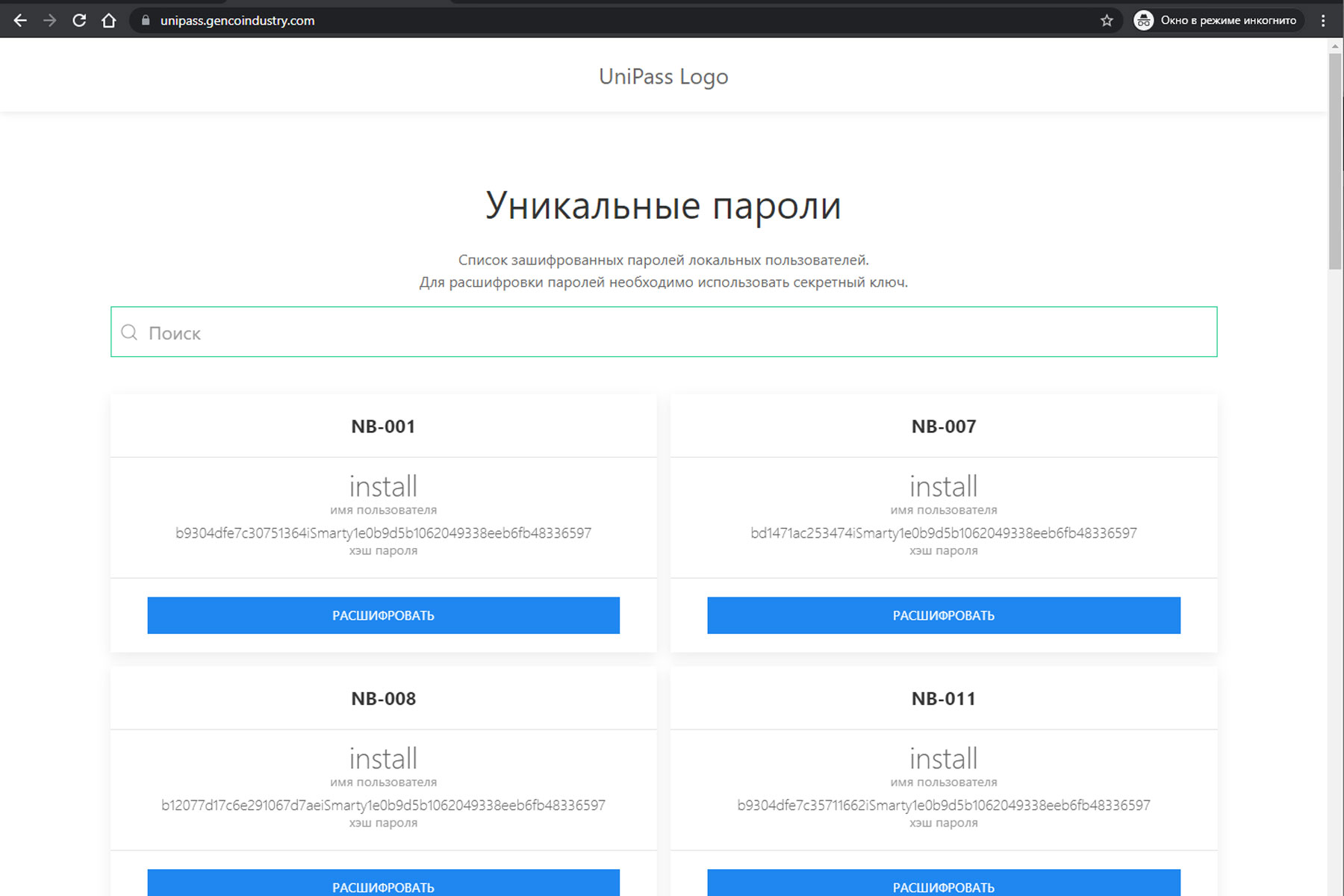1344x896 pixels.
Task: Click the page vertical scrollbar thumb
Action: tap(1335, 161)
